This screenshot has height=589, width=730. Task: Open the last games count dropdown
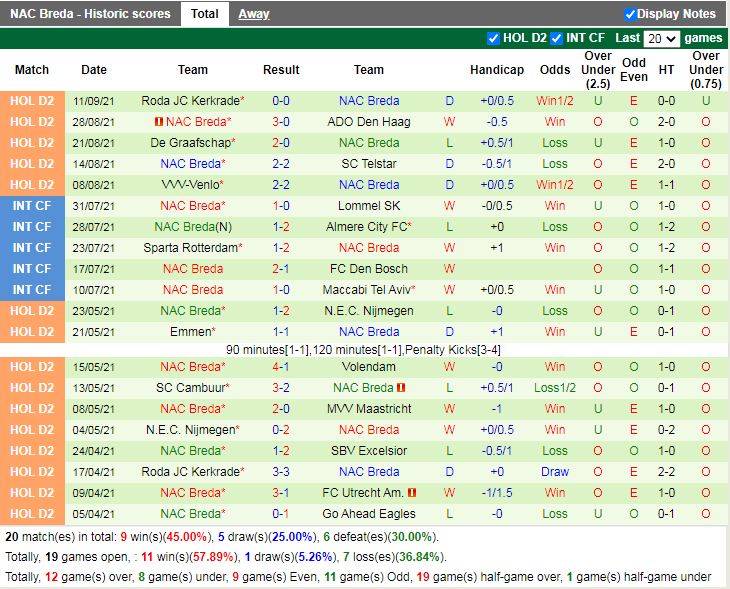(661, 39)
